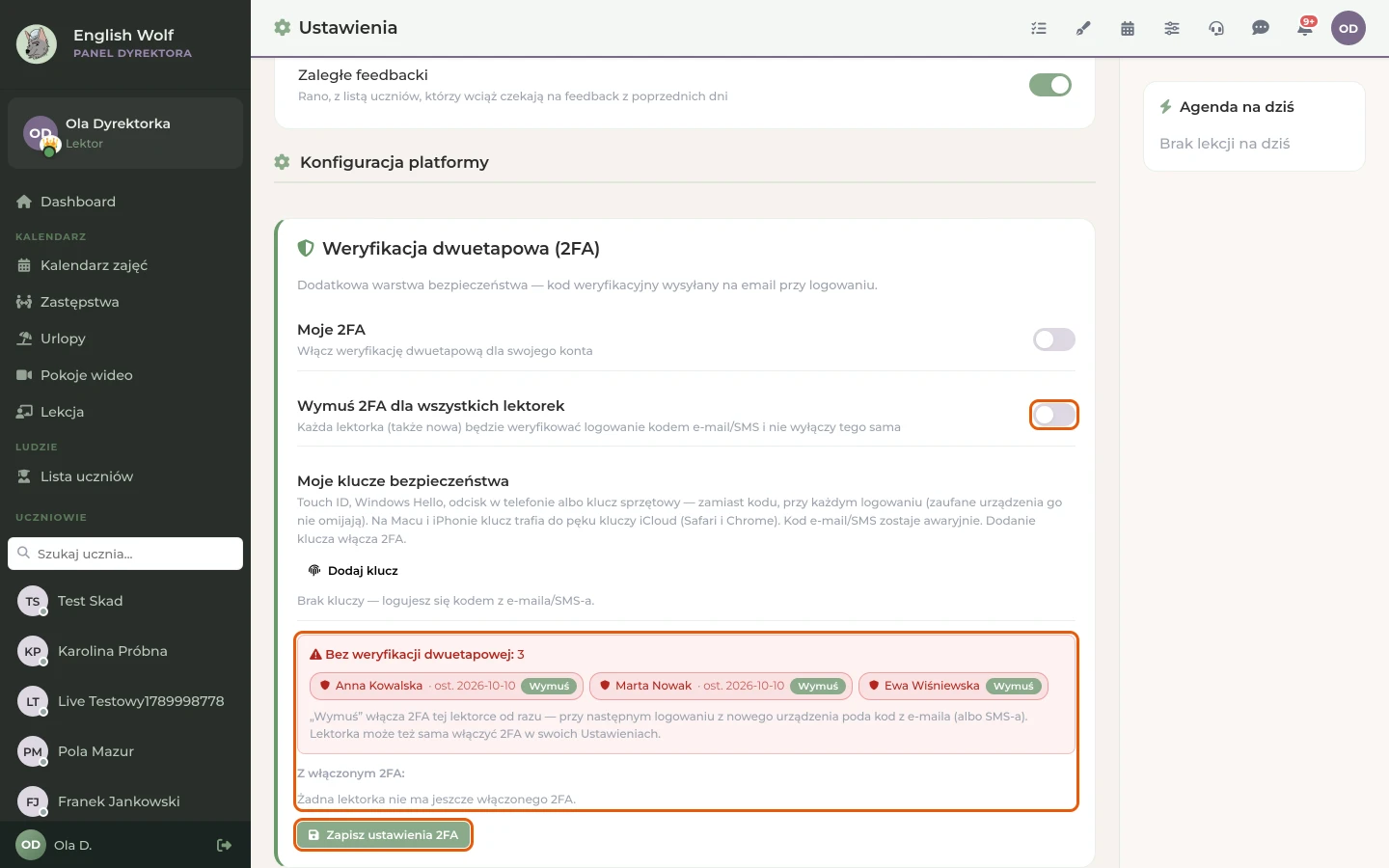Image resolution: width=1389 pixels, height=868 pixels.
Task: Open the chat messages icon
Action: tap(1261, 28)
